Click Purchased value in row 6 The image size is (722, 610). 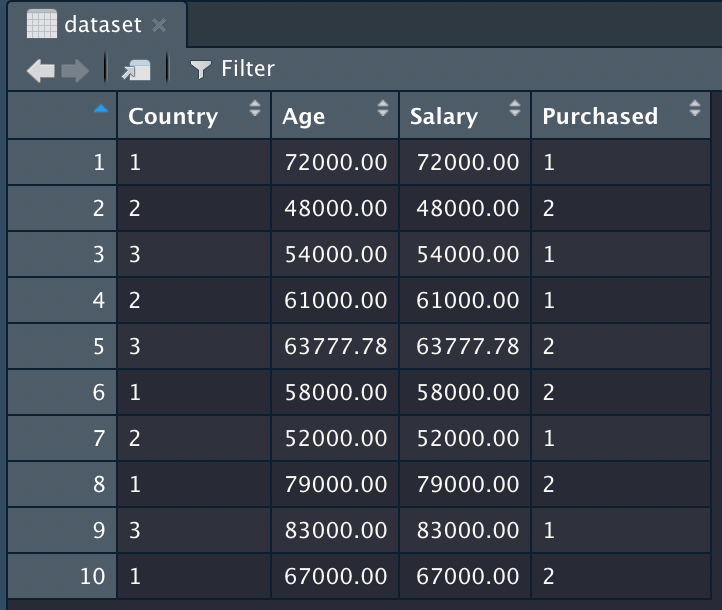548,392
